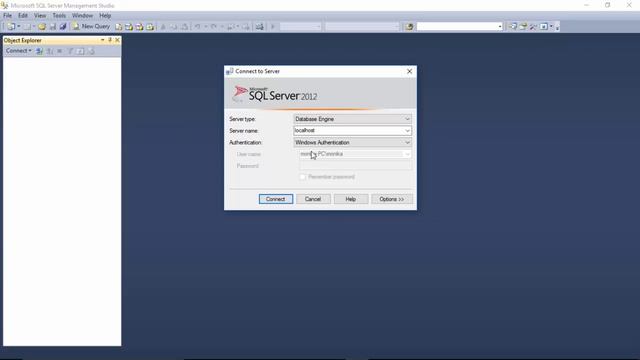The width and height of the screenshot is (640, 360).
Task: Click the Stop icon in Object Explorer toolbar
Action: [x=60, y=51]
